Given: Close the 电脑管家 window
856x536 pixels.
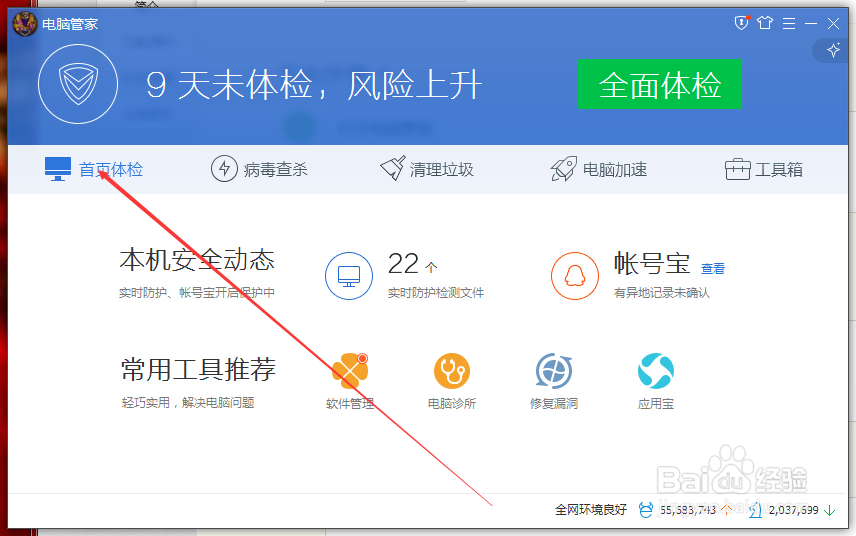Looking at the screenshot, I should 833,23.
